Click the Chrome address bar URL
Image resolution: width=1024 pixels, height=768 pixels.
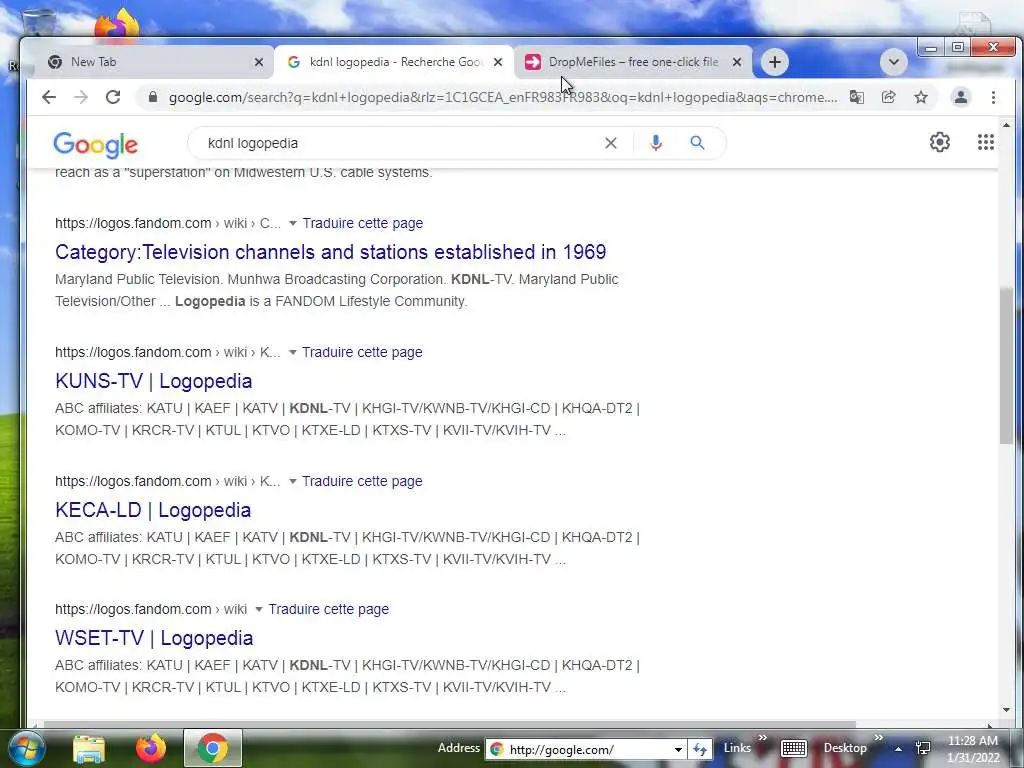[502, 97]
